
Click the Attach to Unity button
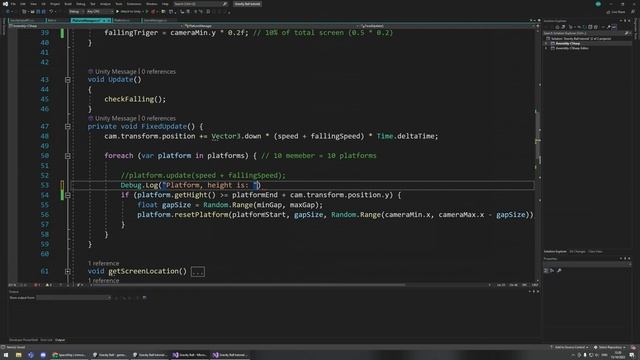[131, 11]
